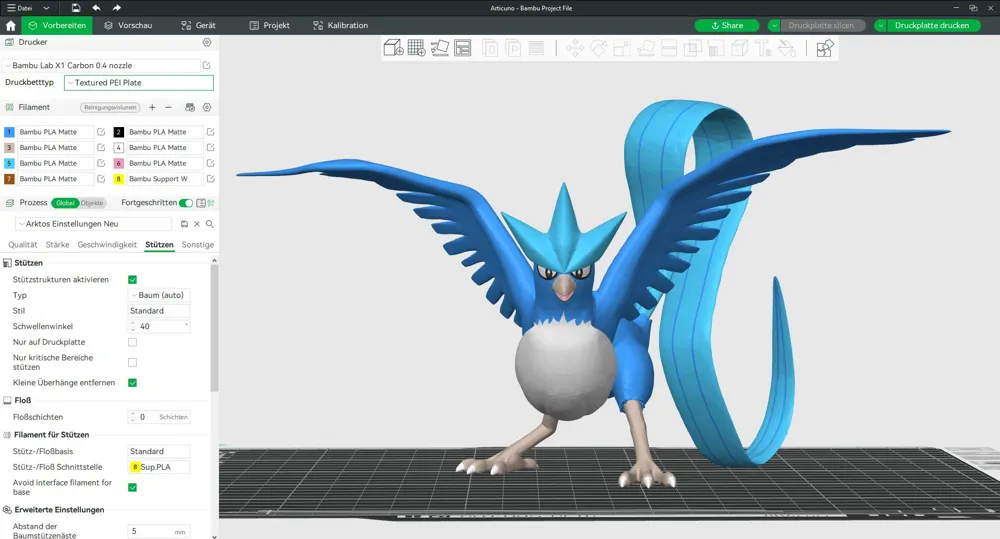1000x539 pixels.
Task: Open printer settings gear in Drucker header
Action: [x=207, y=42]
